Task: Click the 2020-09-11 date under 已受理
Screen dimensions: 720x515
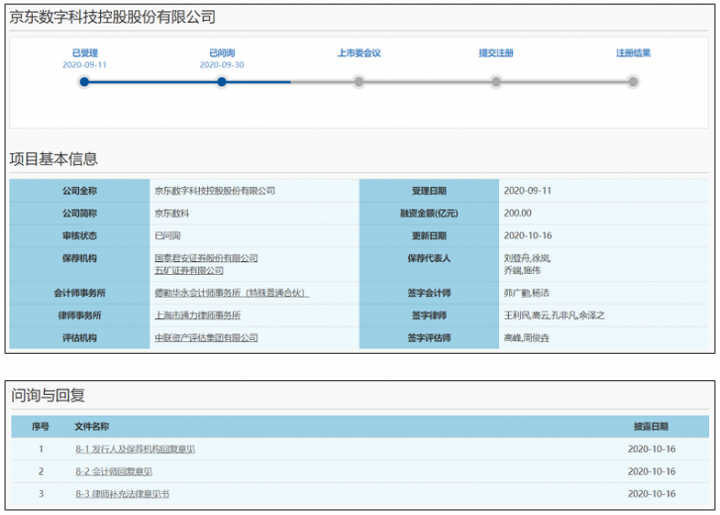Action: (x=84, y=65)
